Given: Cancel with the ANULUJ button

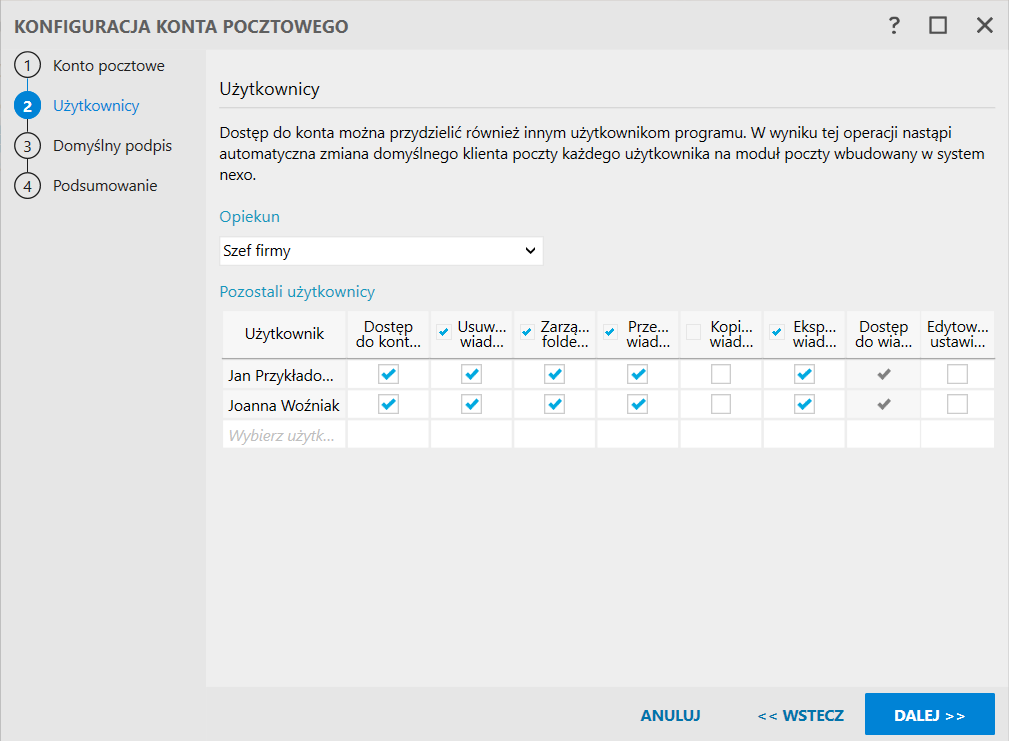Looking at the screenshot, I should 670,716.
